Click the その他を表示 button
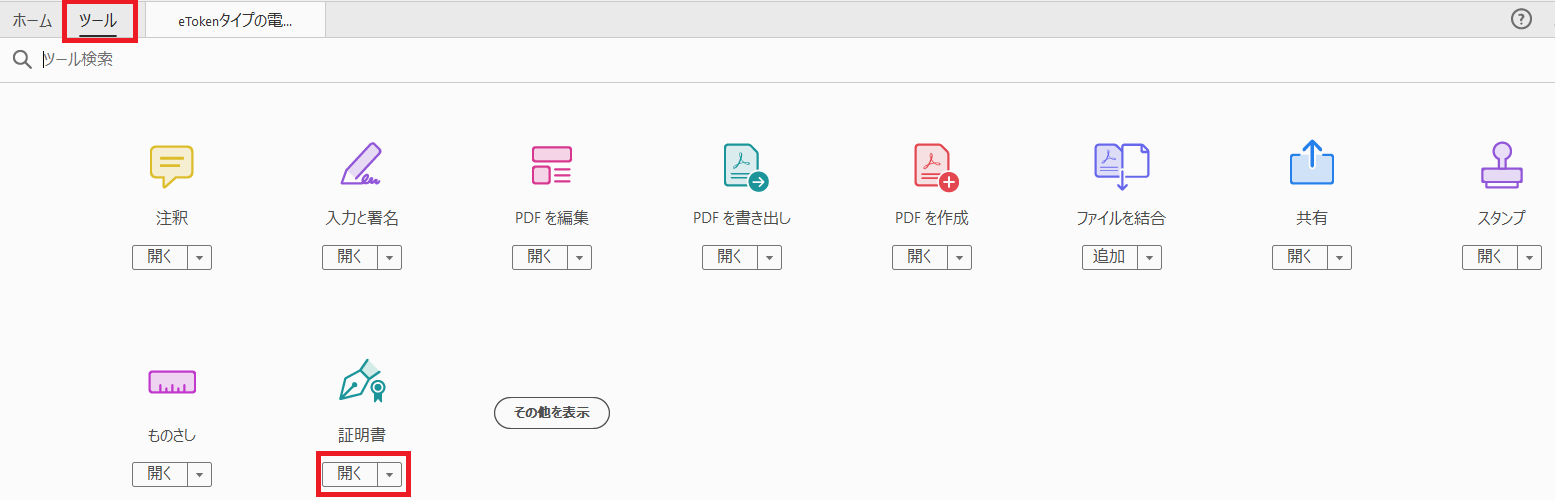 552,412
